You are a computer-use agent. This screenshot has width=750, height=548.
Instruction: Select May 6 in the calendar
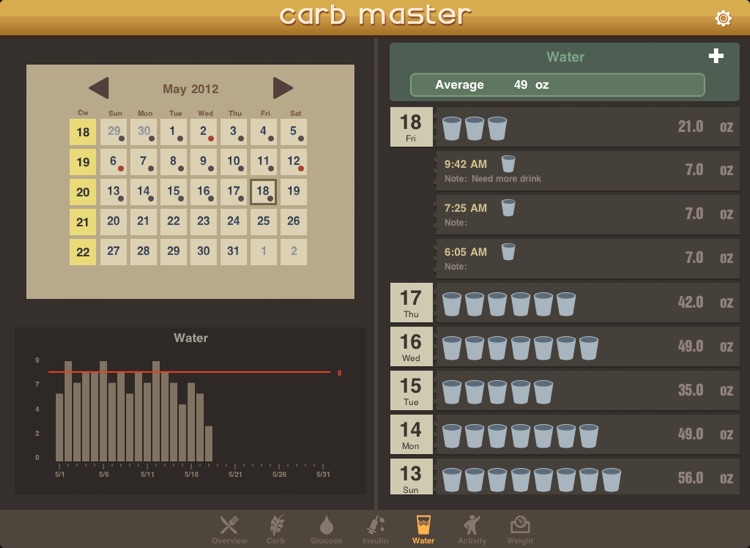click(113, 162)
